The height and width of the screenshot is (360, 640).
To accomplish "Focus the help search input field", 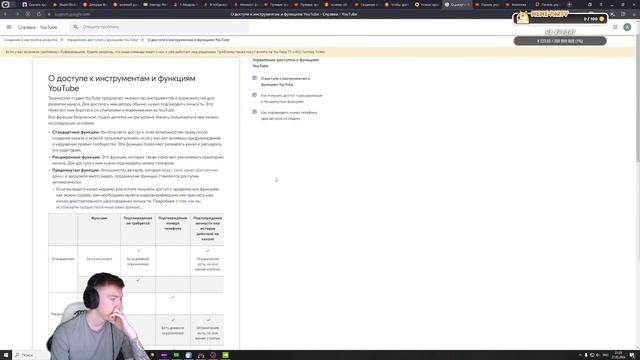I will 159,27.
